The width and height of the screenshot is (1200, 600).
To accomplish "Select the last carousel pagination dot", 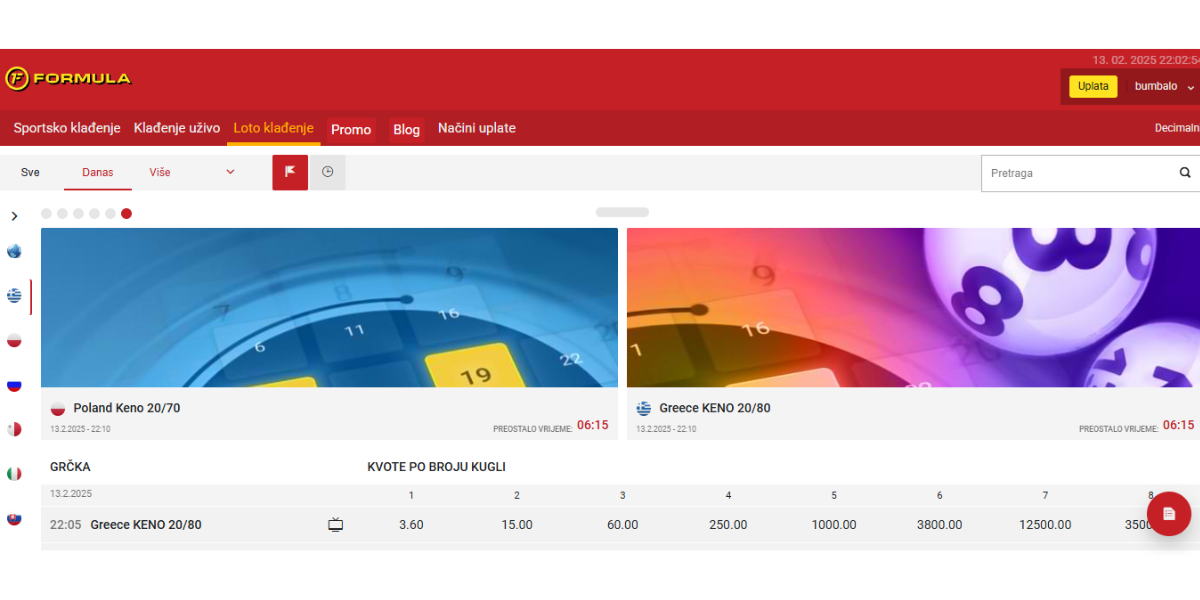I will pos(126,213).
